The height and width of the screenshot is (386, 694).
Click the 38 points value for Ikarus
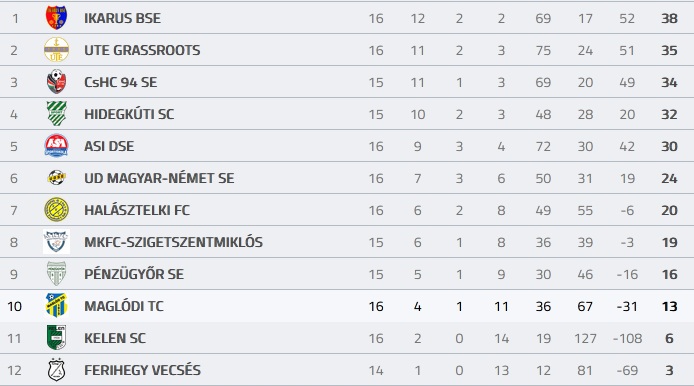(x=669, y=18)
